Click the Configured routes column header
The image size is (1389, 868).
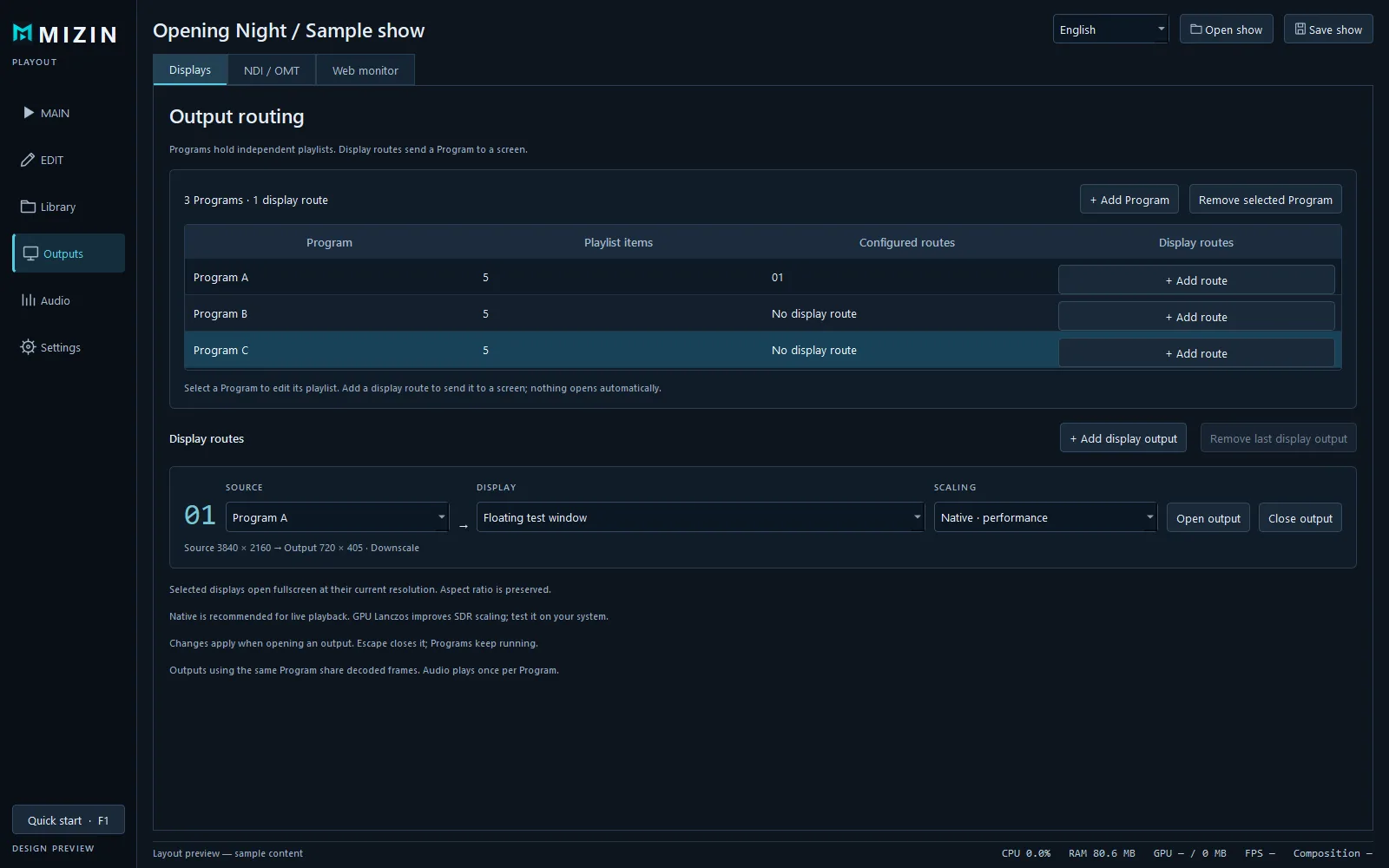click(907, 242)
